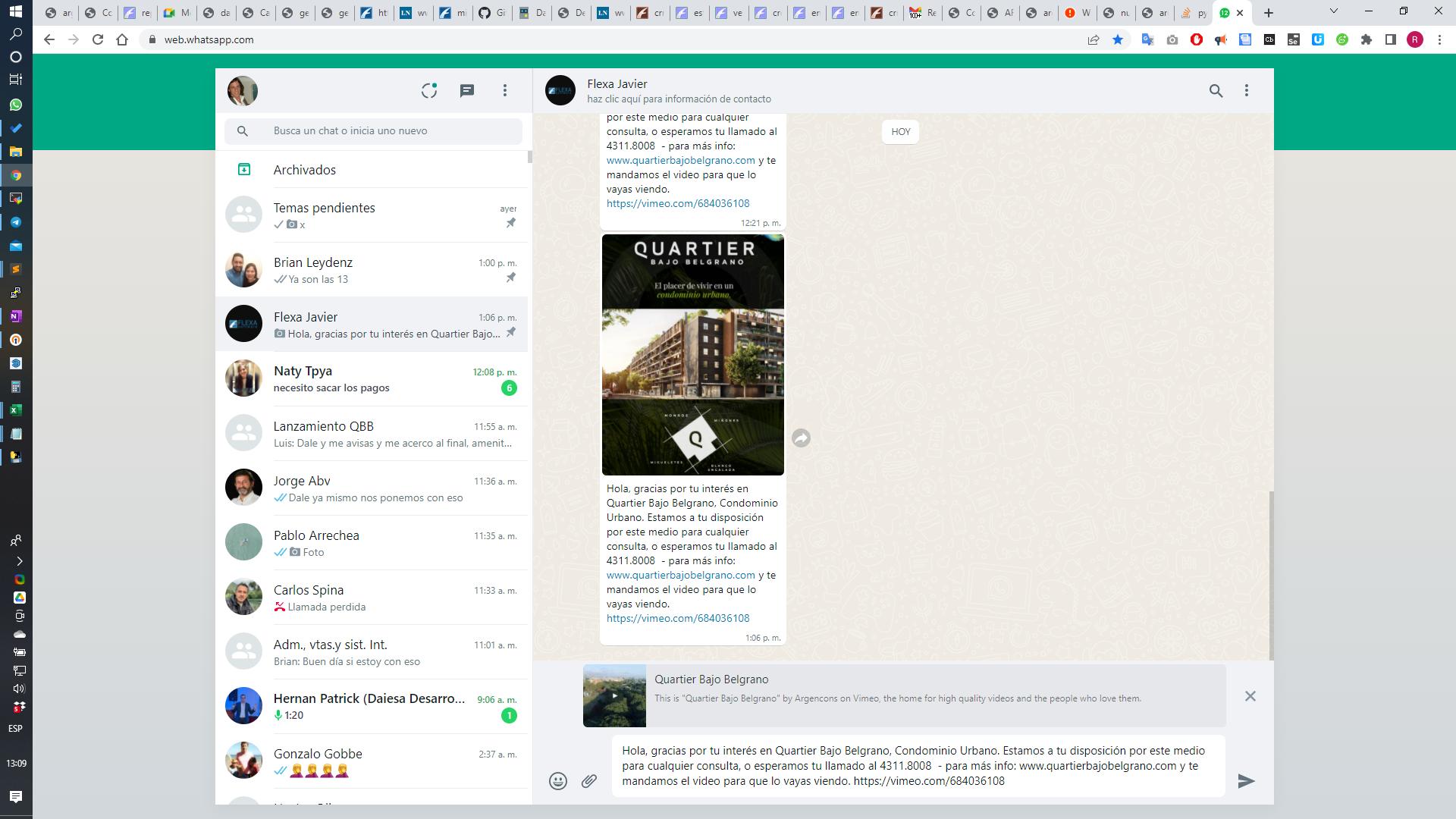Open the Windows notification center

(16, 796)
